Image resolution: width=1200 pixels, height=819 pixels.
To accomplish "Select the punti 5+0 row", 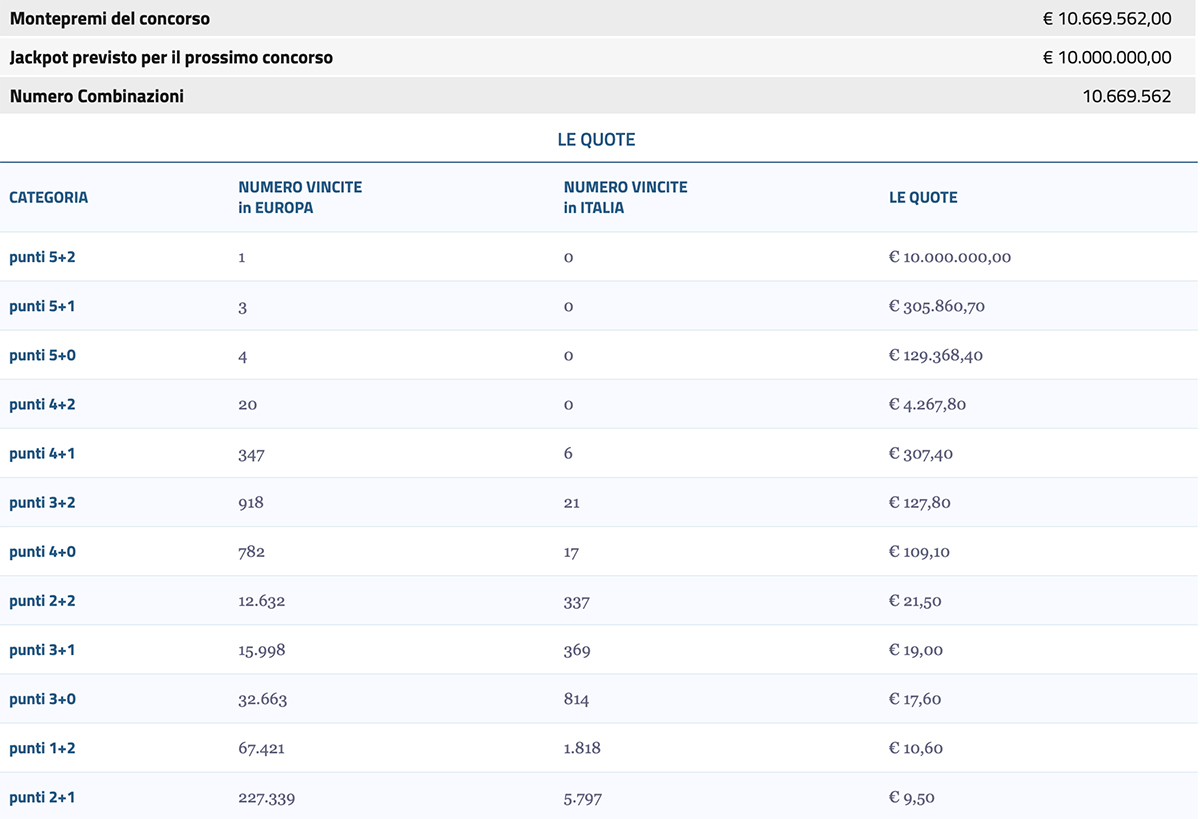I will 41,355.
